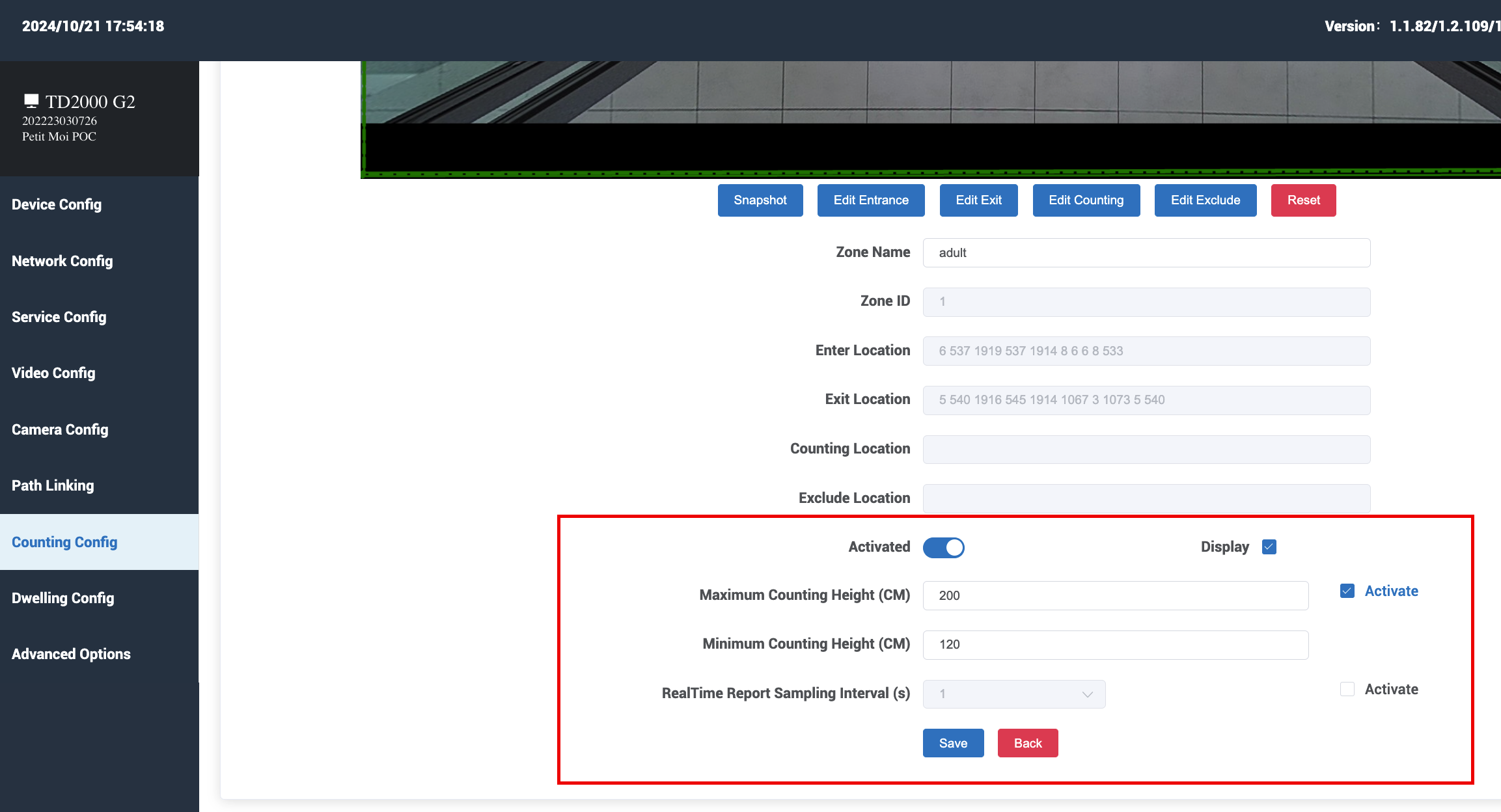
Task: Go to Network Config section
Action: 62,261
